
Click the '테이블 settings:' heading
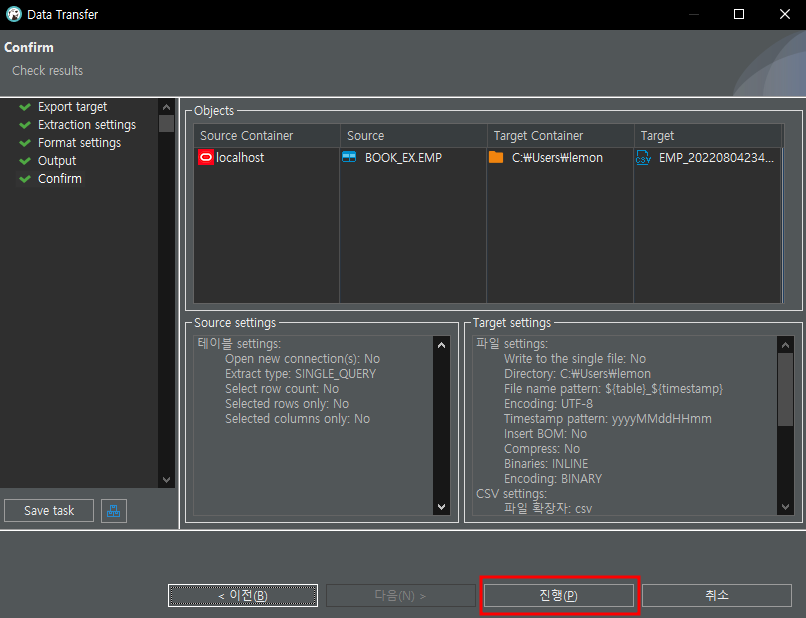click(x=239, y=343)
